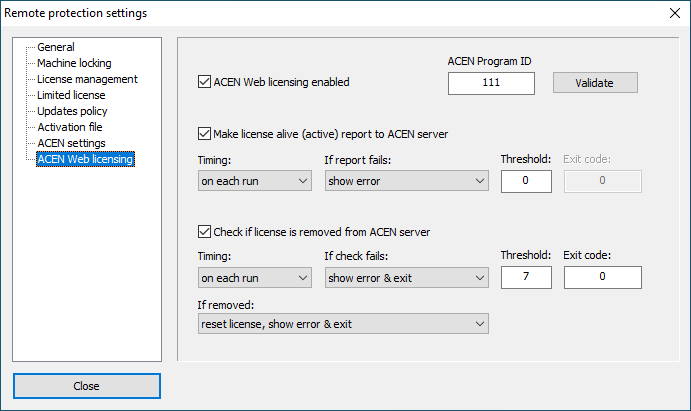Open Limited license section
The width and height of the screenshot is (691, 411).
pyautogui.click(x=71, y=95)
